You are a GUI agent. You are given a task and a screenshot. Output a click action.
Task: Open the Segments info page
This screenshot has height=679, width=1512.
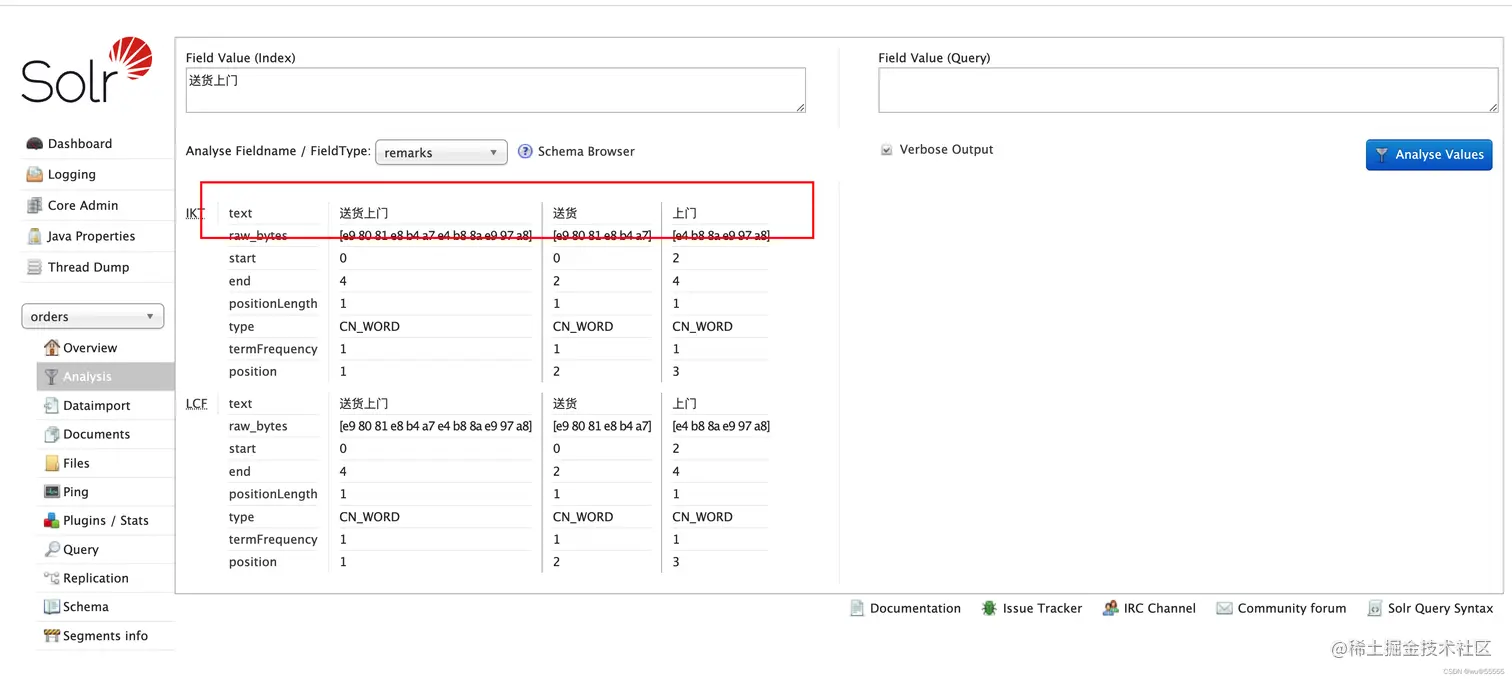click(105, 636)
